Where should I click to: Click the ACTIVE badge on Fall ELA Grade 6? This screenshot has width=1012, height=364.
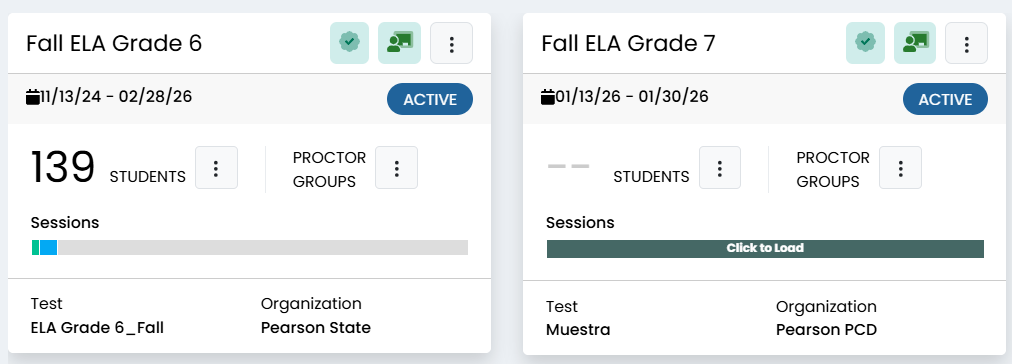[x=430, y=99]
